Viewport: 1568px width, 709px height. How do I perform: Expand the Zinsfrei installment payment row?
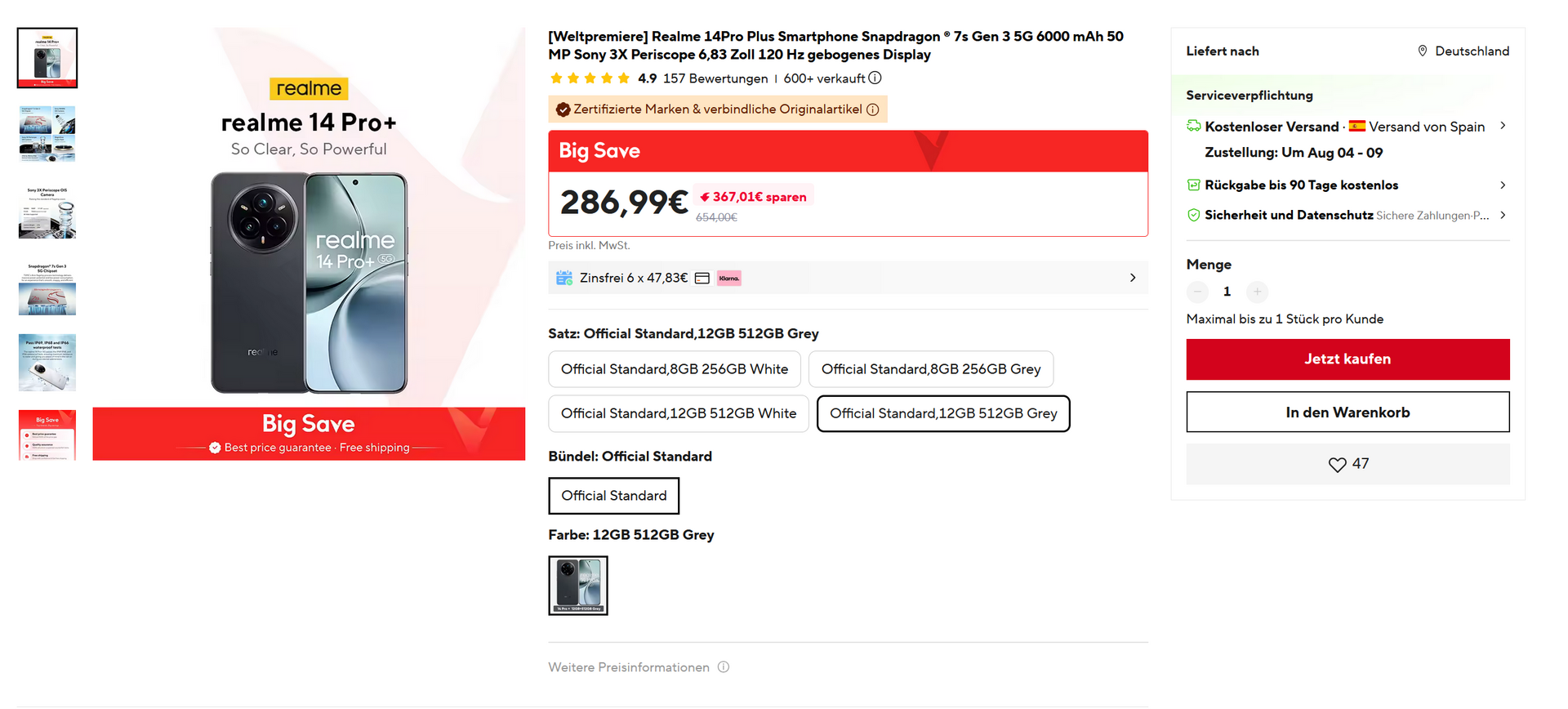pyautogui.click(x=848, y=278)
